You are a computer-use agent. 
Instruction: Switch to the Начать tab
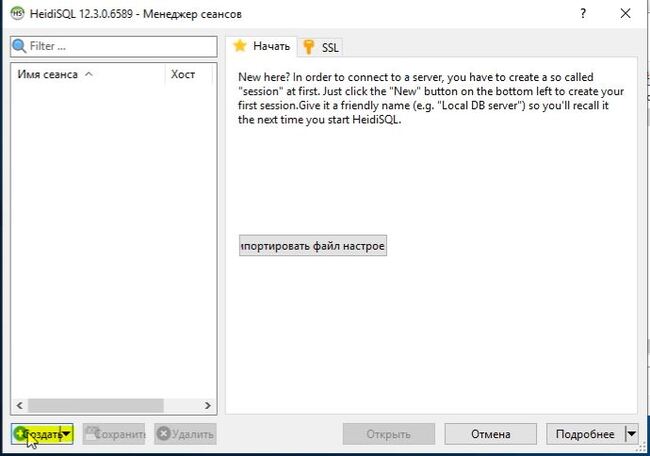tap(261, 46)
